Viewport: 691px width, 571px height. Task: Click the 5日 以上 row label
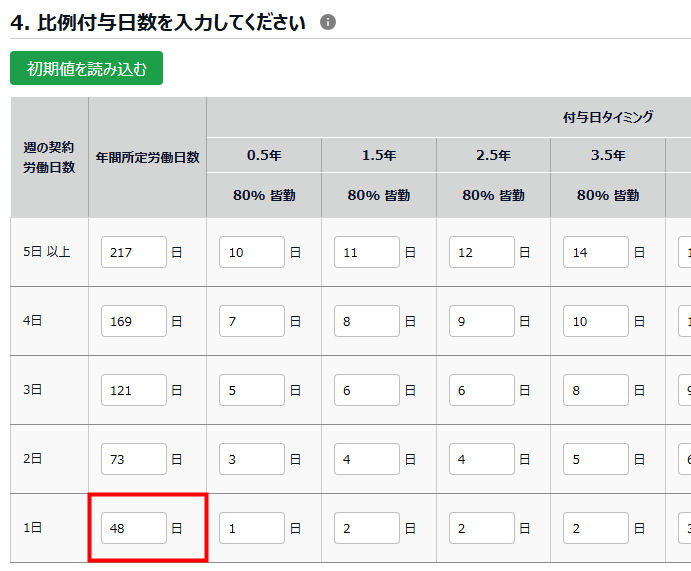click(47, 252)
